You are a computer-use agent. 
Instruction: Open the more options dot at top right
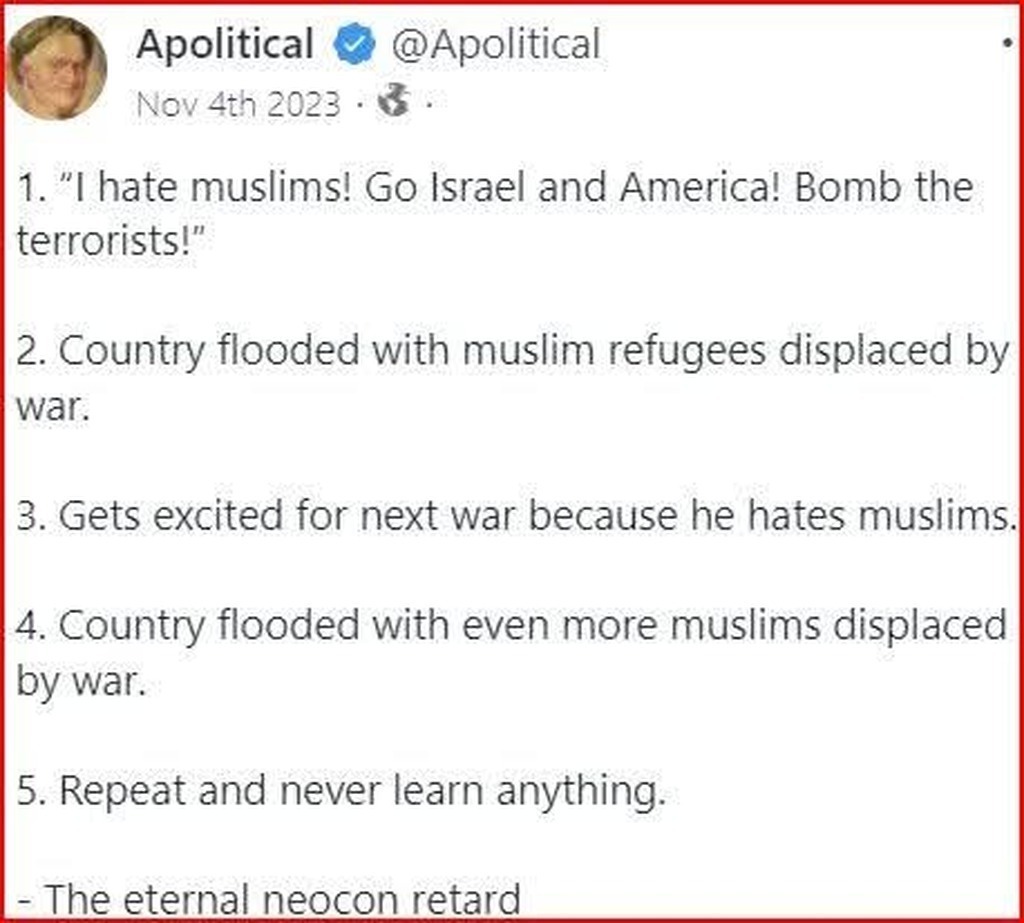[1007, 45]
